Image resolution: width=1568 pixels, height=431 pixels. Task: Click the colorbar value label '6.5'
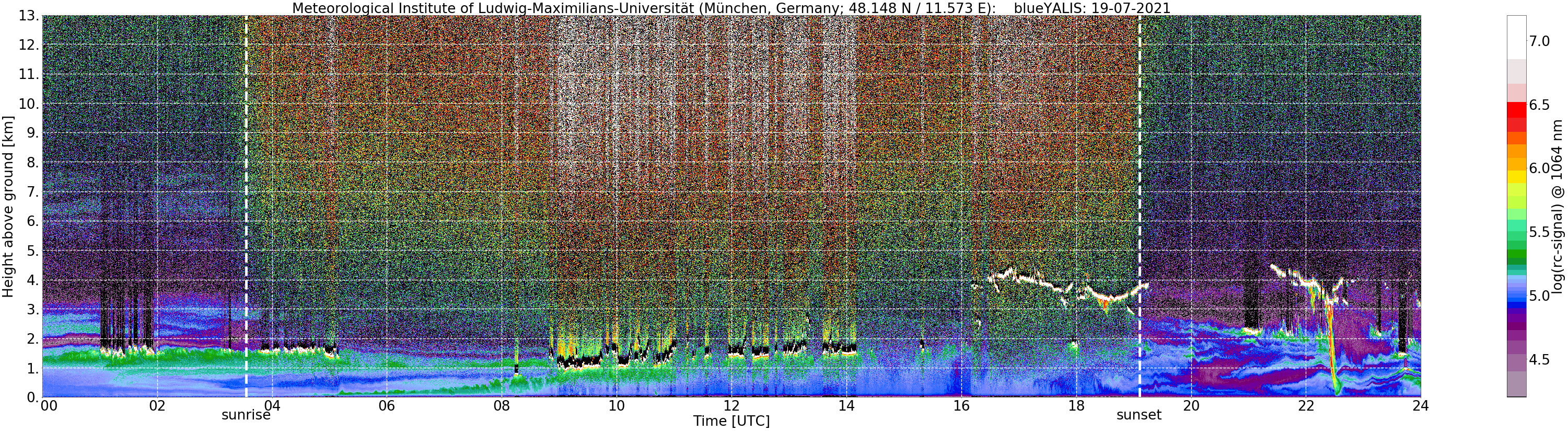[x=1539, y=105]
